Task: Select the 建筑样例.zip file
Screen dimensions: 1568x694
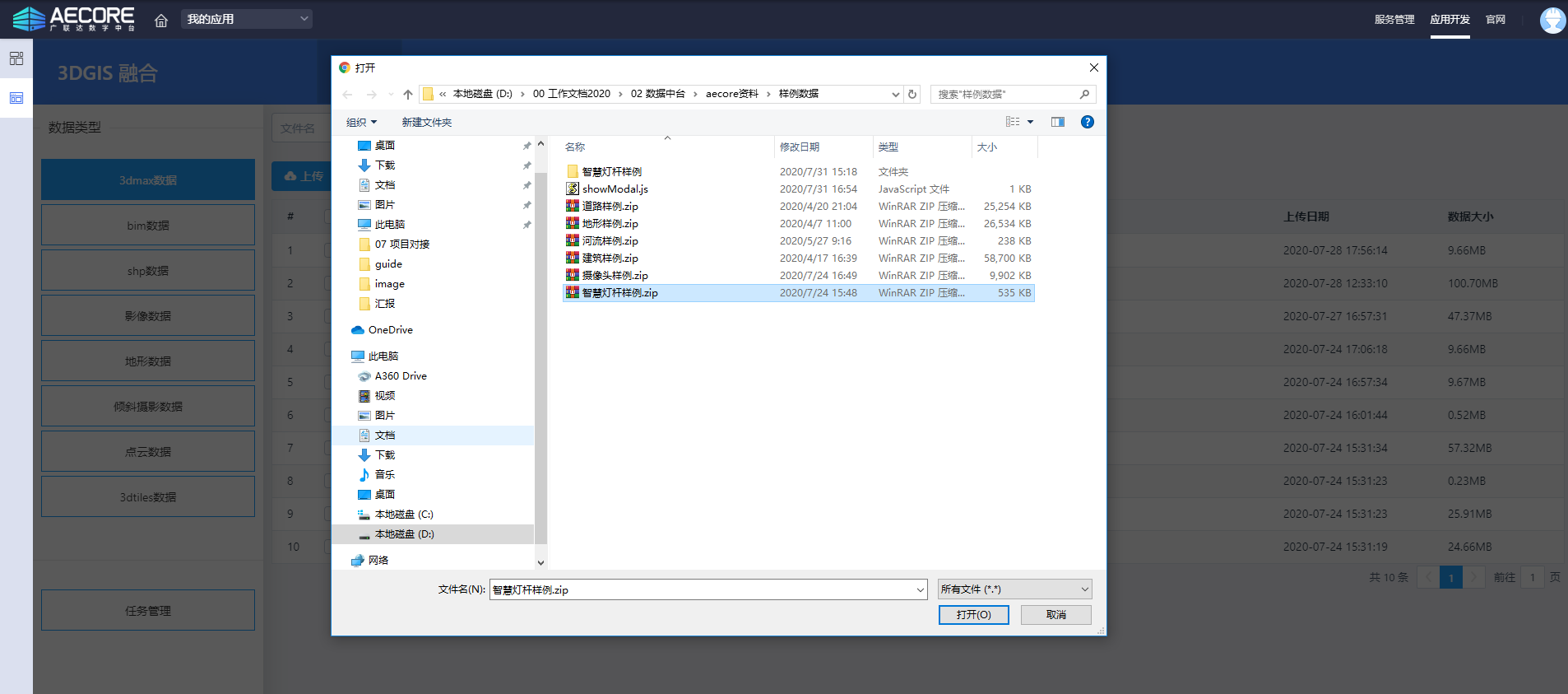Action: pyautogui.click(x=610, y=259)
